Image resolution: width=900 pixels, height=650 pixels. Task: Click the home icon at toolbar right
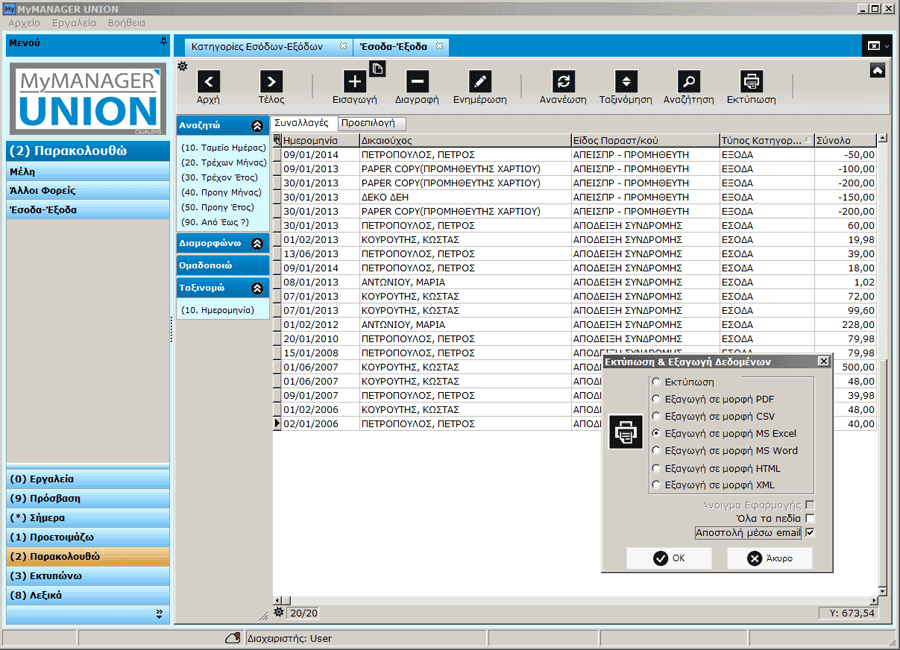click(877, 71)
